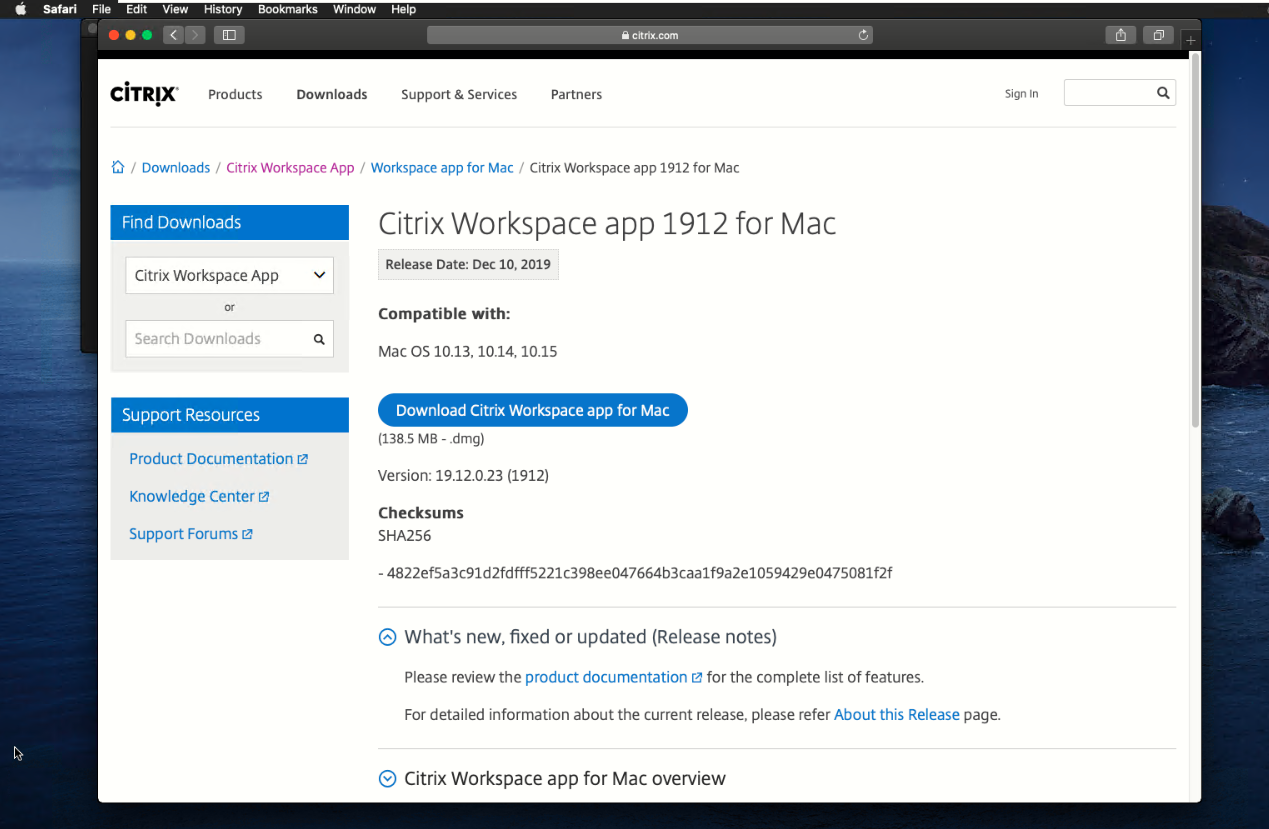Screen dimensions: 1269x829
Task: Open Workspace app for Mac breadcrumb
Action: pos(442,167)
